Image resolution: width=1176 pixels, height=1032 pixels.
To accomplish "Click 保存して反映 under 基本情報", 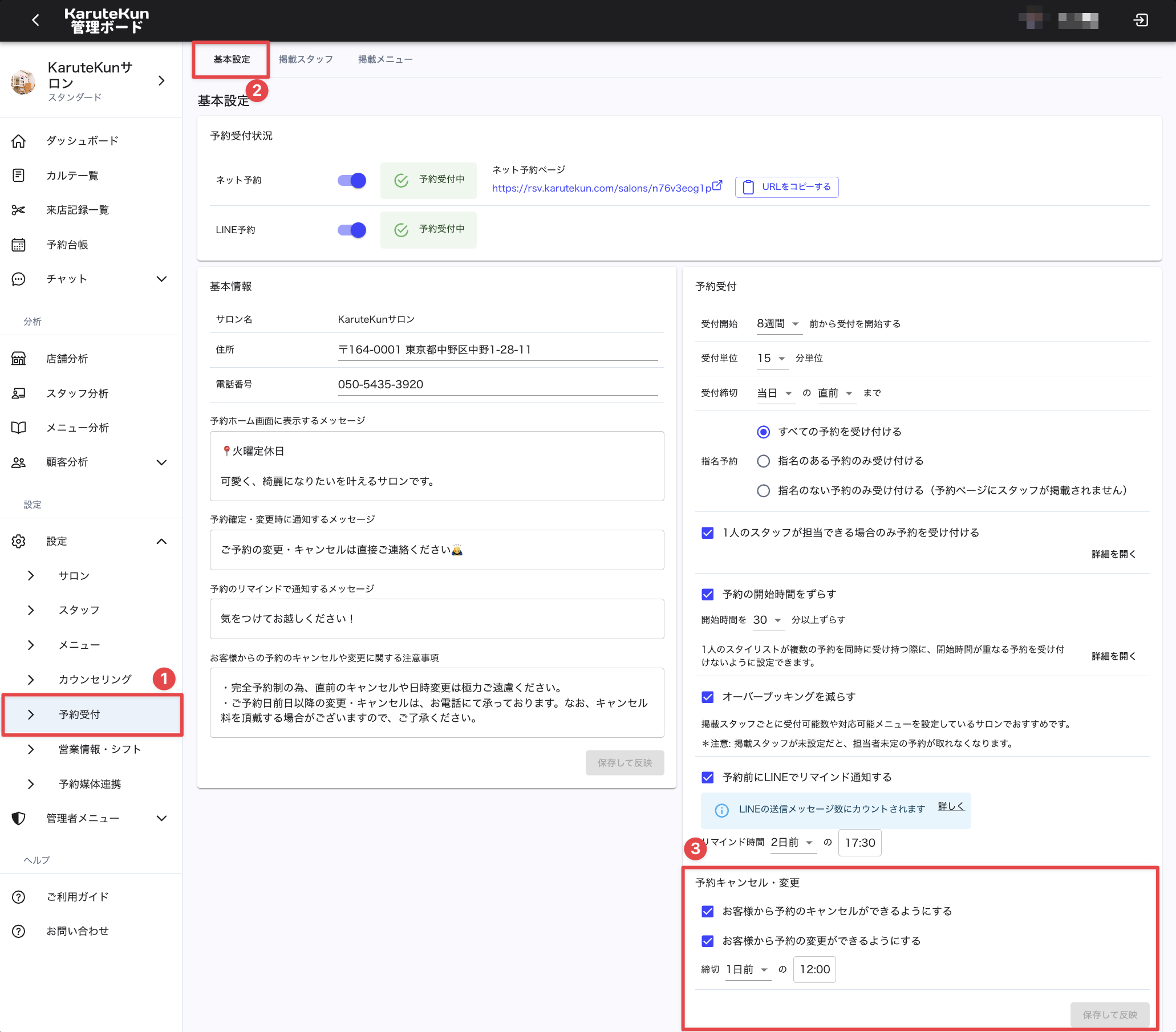I will [625, 763].
